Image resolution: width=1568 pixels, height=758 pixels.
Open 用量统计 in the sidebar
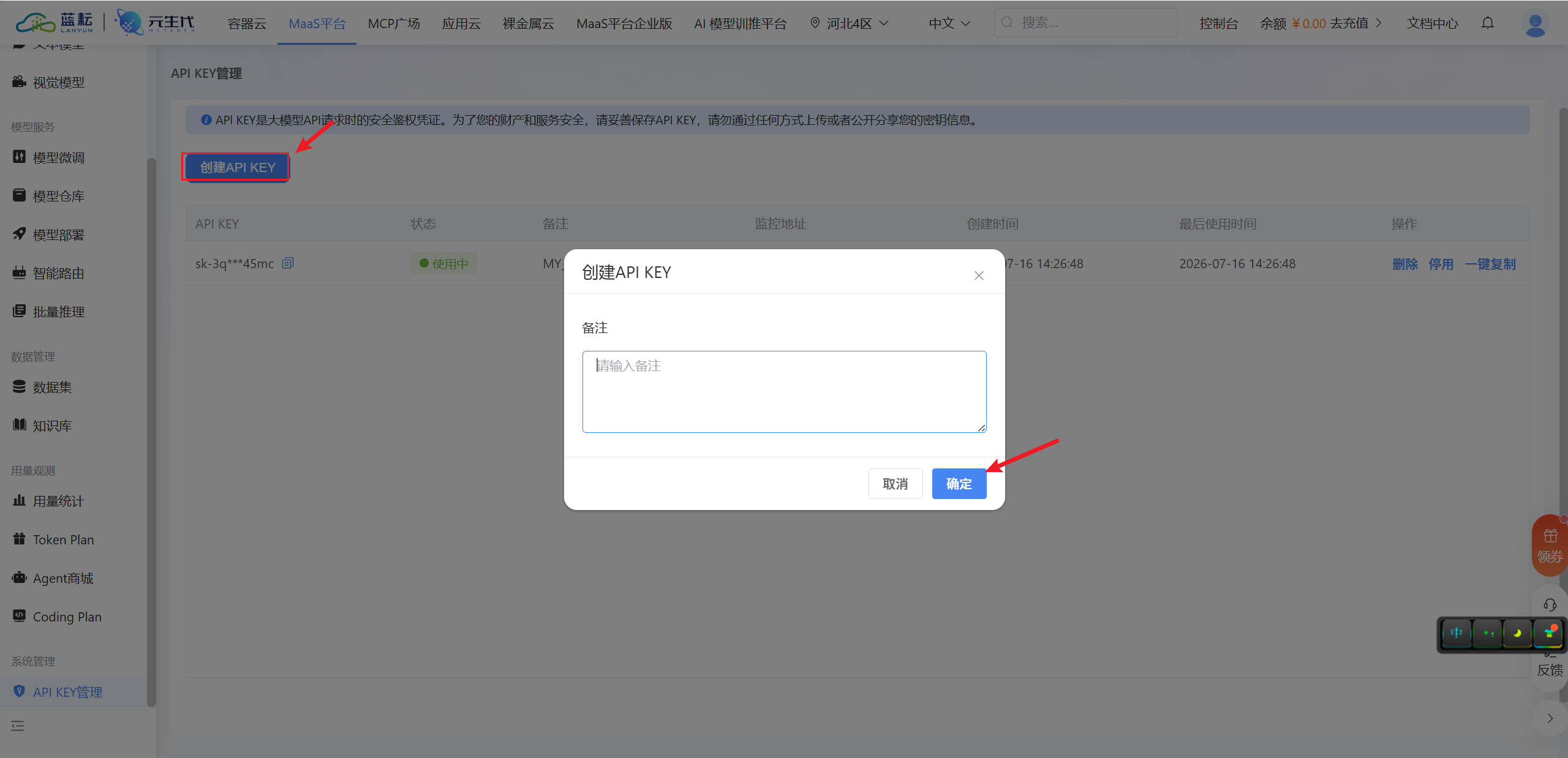pos(73,501)
